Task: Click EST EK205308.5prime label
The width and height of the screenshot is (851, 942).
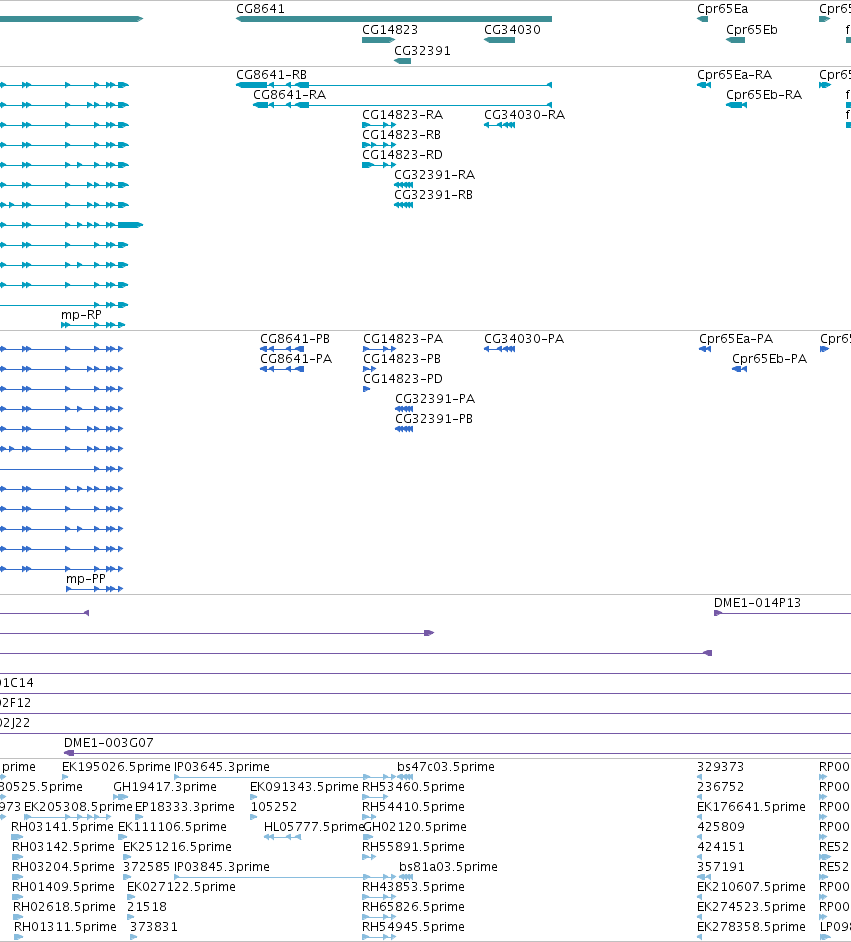Action: [x=78, y=807]
